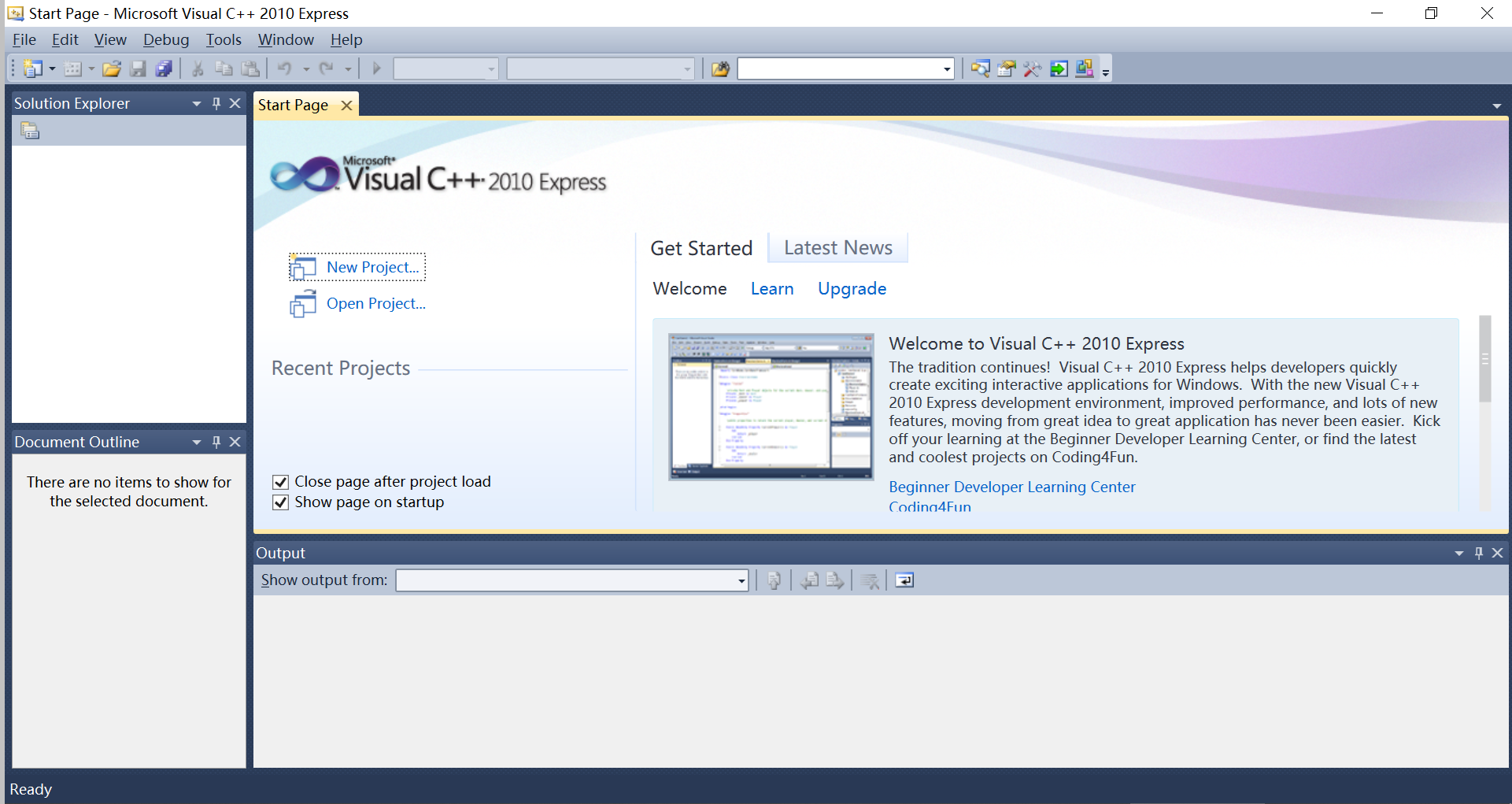
Task: Click the Redo arrow icon
Action: (327, 69)
